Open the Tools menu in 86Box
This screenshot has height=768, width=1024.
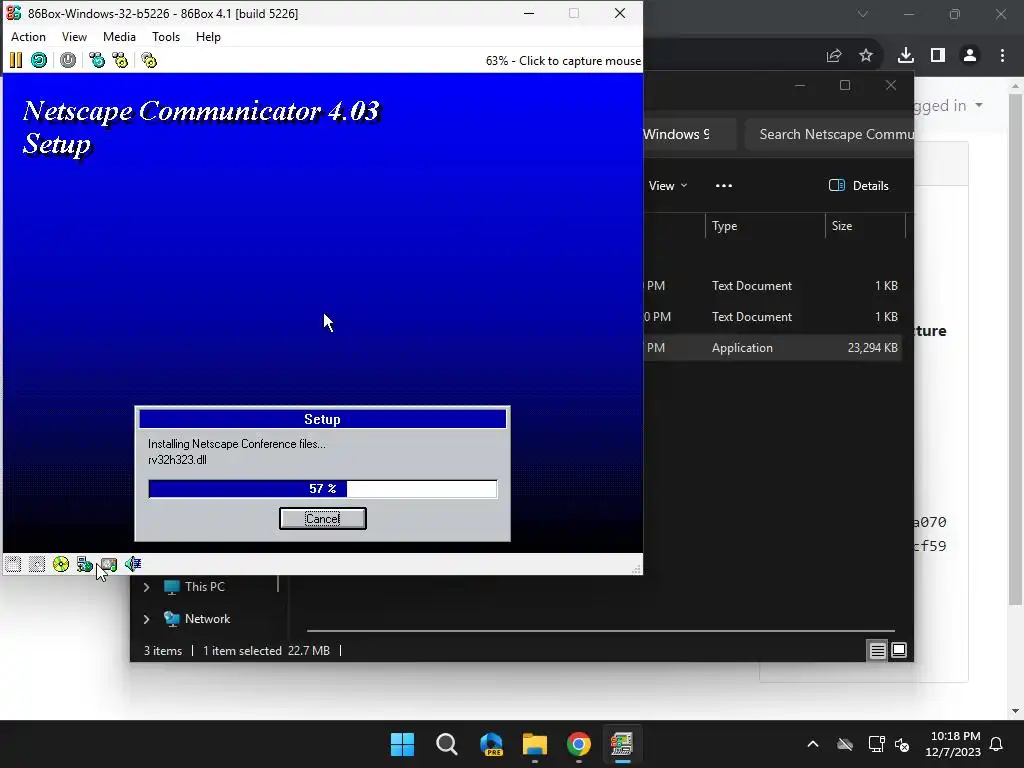[166, 37]
